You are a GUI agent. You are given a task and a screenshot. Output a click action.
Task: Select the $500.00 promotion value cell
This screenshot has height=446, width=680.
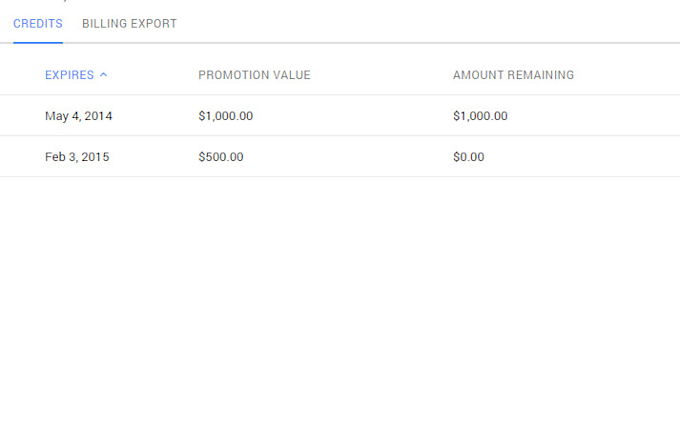pos(221,157)
